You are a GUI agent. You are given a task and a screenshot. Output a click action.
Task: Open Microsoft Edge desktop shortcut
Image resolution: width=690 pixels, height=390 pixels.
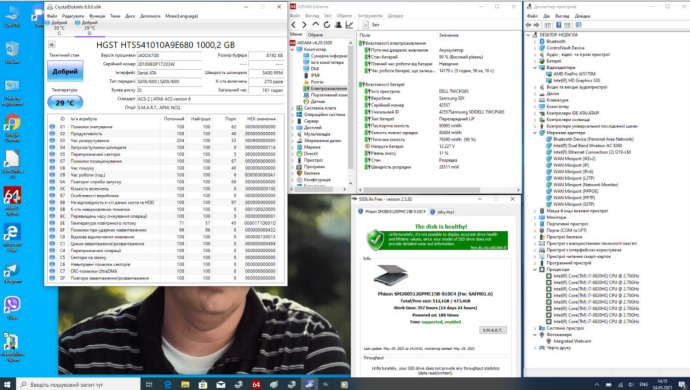[12, 237]
